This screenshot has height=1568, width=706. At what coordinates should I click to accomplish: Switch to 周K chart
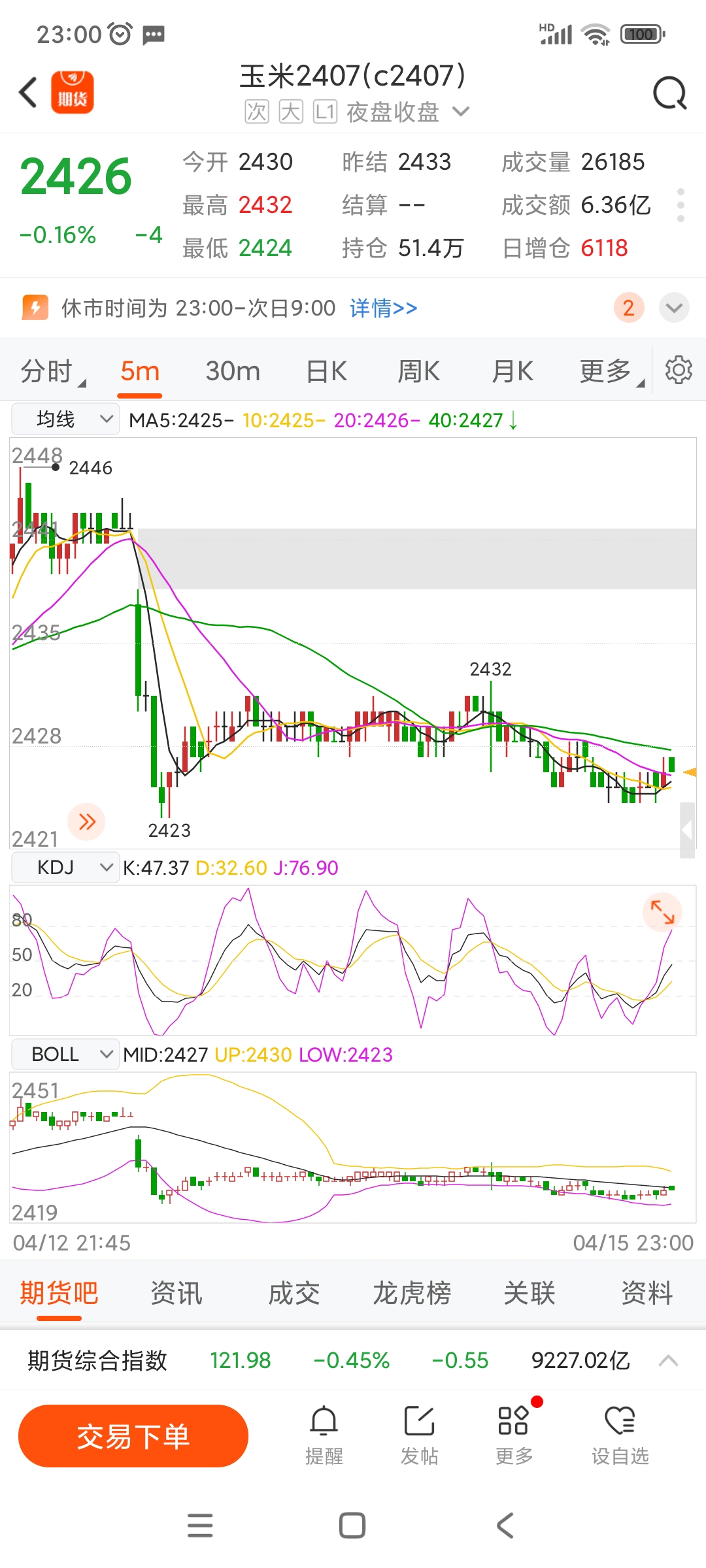coord(418,371)
